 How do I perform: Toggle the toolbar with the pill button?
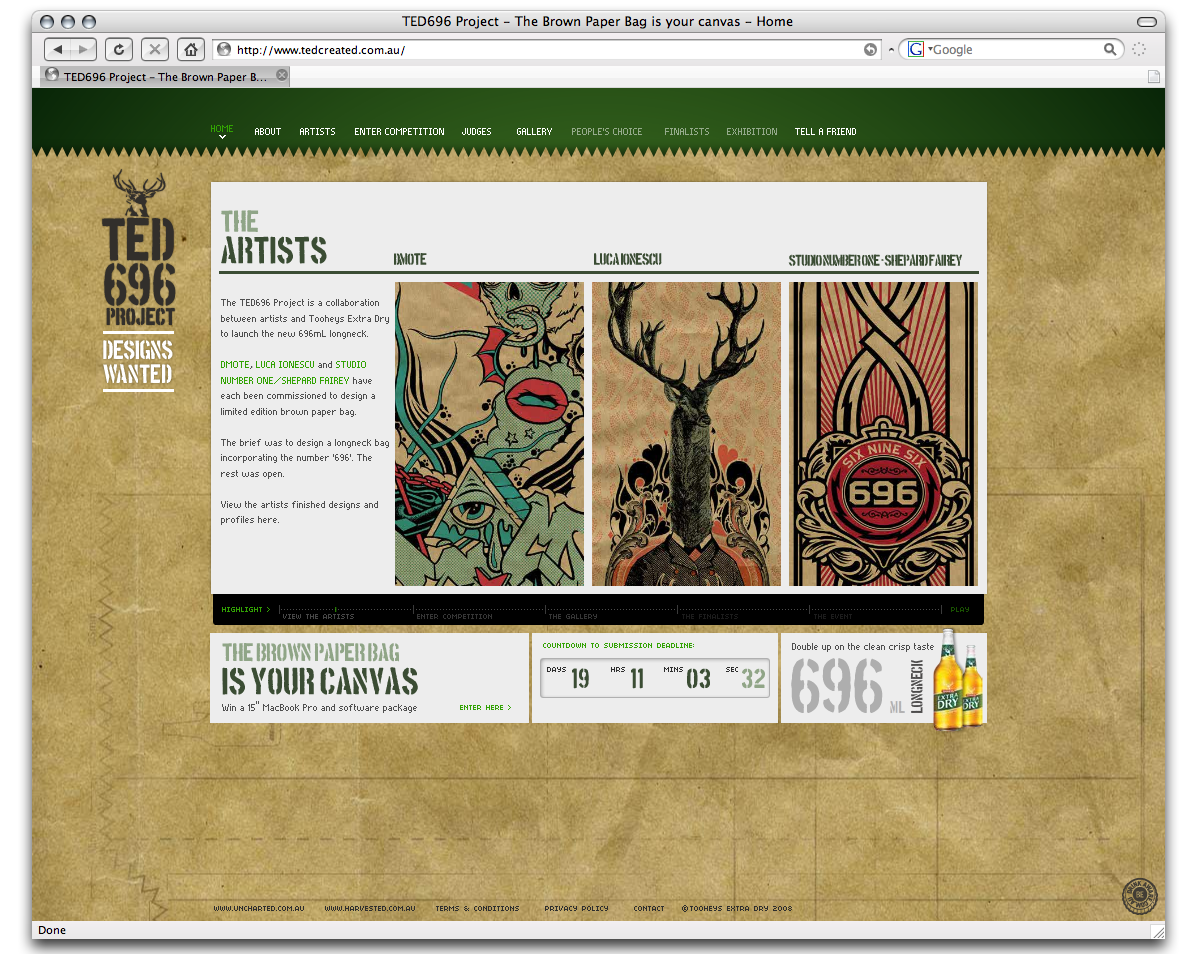point(1146,22)
